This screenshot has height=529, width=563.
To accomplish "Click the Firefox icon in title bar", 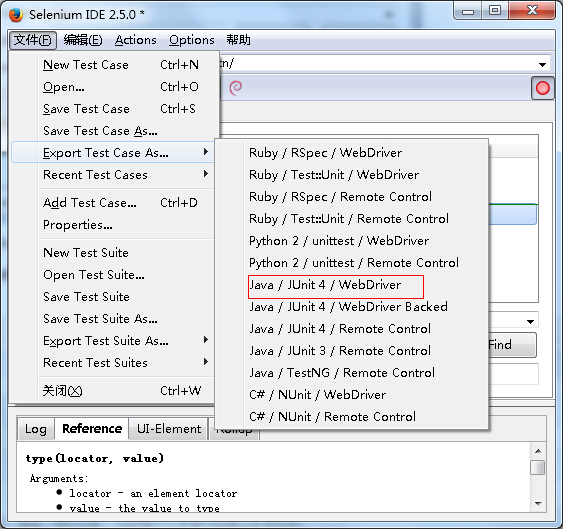I will pyautogui.click(x=16, y=15).
